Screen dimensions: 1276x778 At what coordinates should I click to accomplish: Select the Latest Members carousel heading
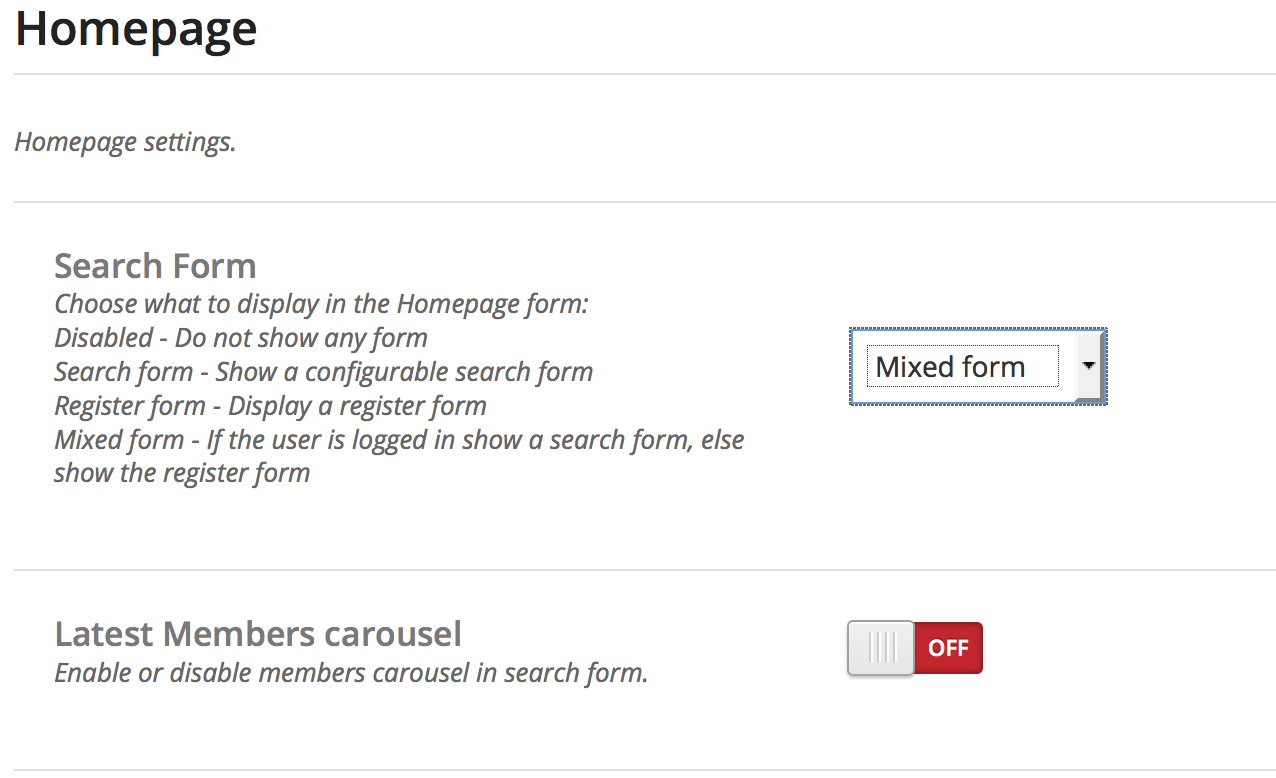click(x=258, y=634)
